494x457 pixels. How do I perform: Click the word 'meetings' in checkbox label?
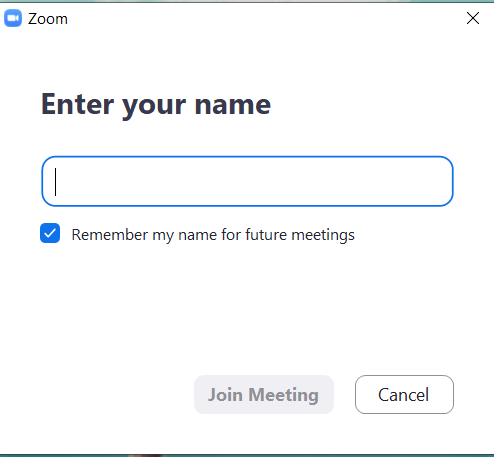coord(323,235)
